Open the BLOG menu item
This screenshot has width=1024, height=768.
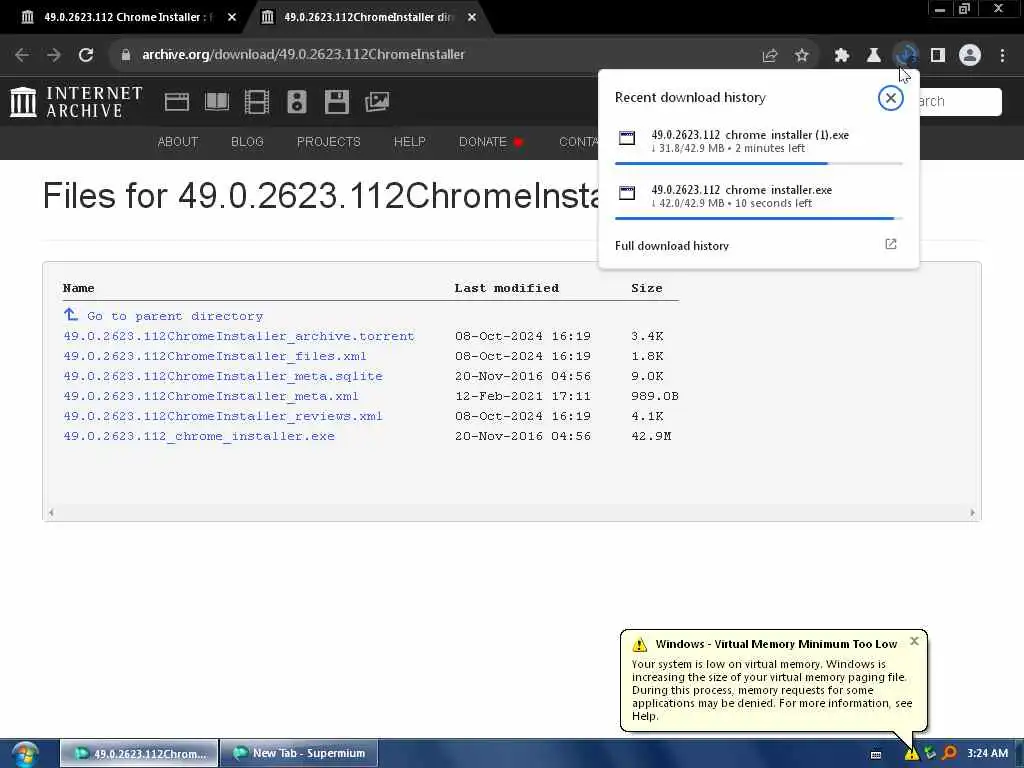click(x=247, y=142)
